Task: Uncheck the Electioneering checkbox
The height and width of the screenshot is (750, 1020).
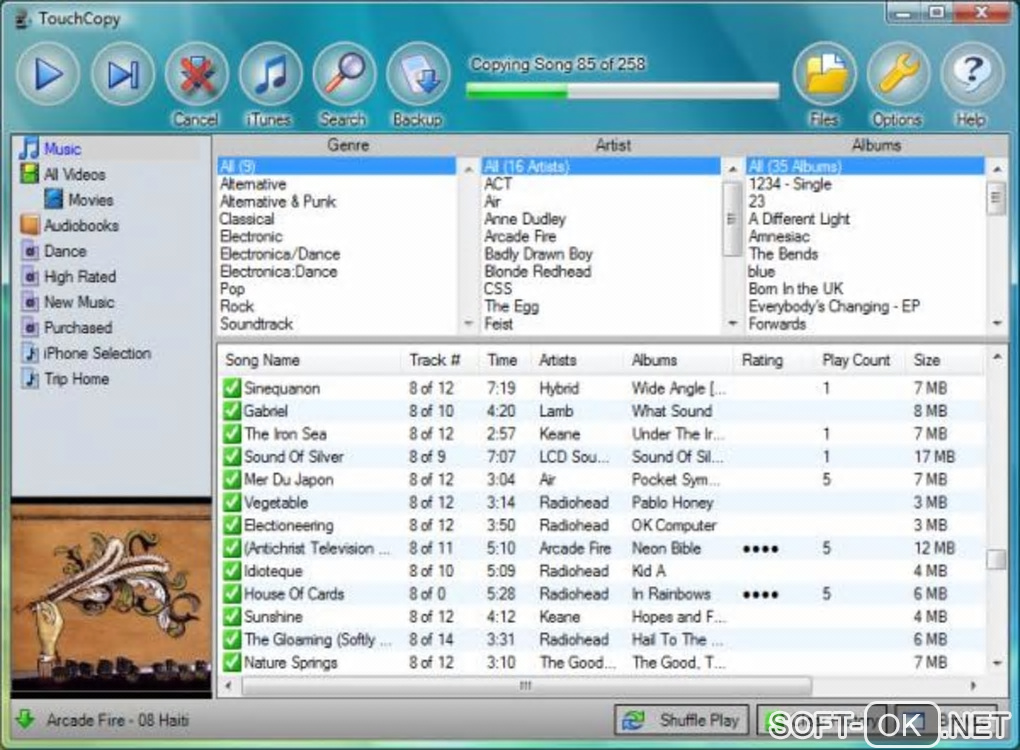Action: click(232, 525)
